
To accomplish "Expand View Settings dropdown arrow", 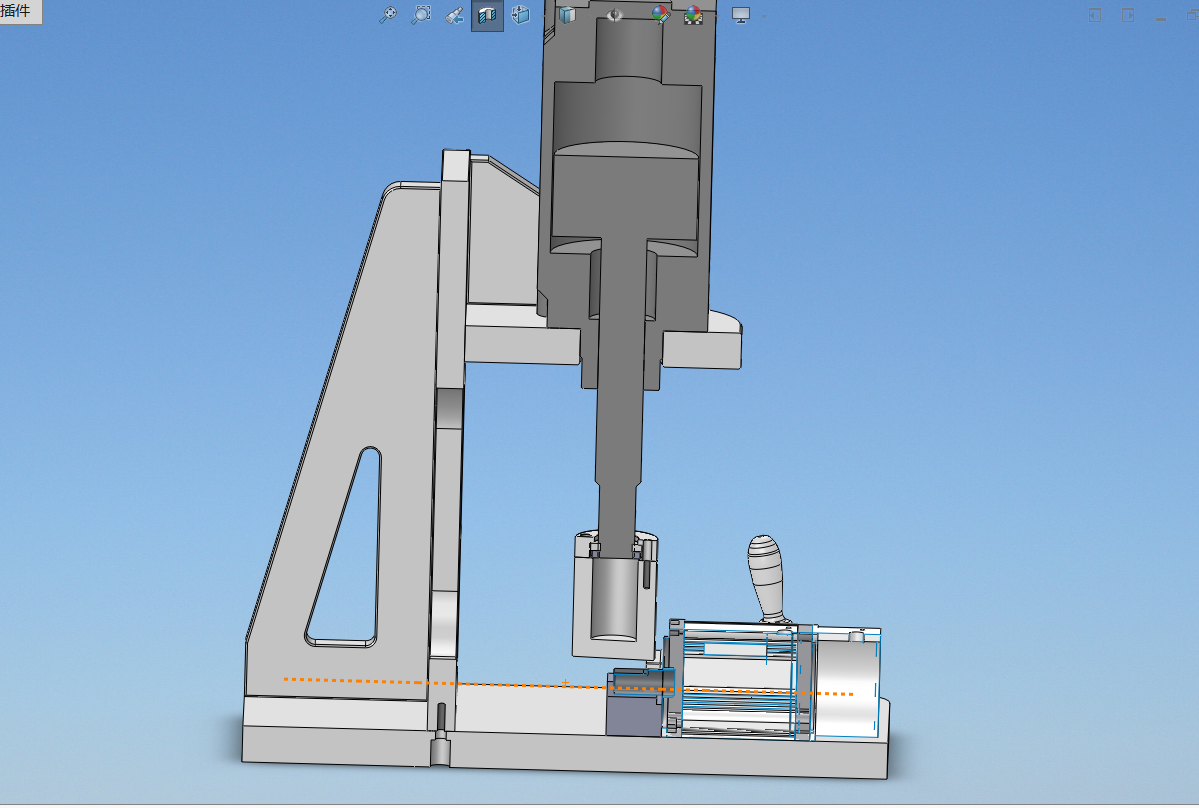I will pos(764,15).
